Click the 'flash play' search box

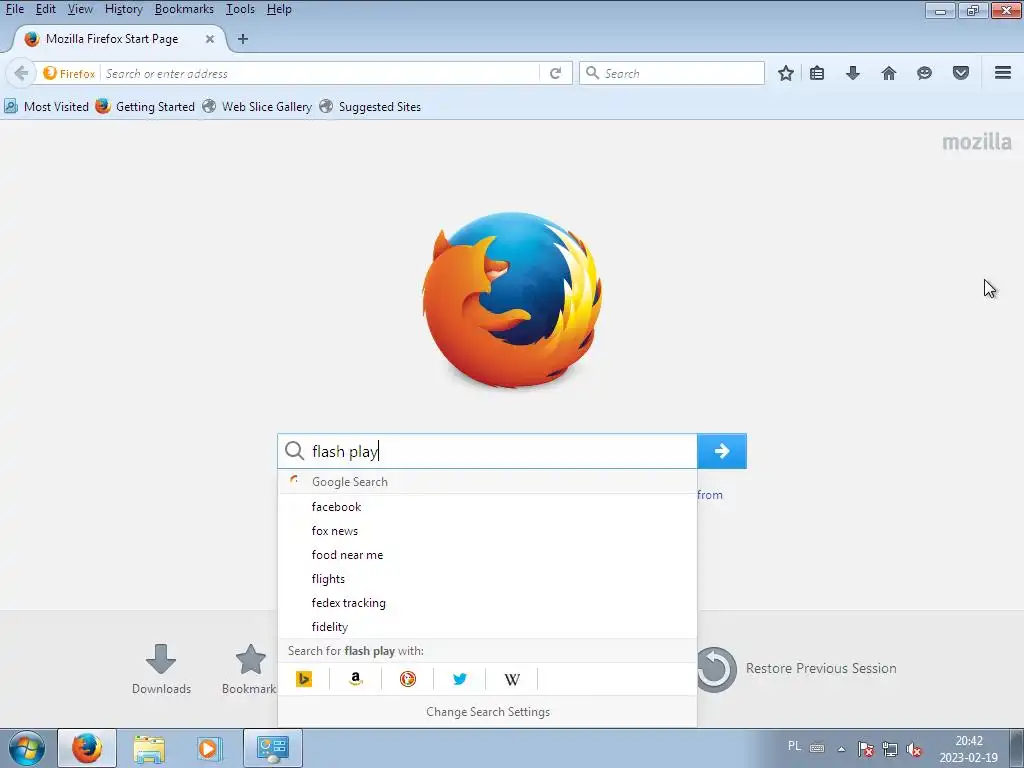click(487, 451)
